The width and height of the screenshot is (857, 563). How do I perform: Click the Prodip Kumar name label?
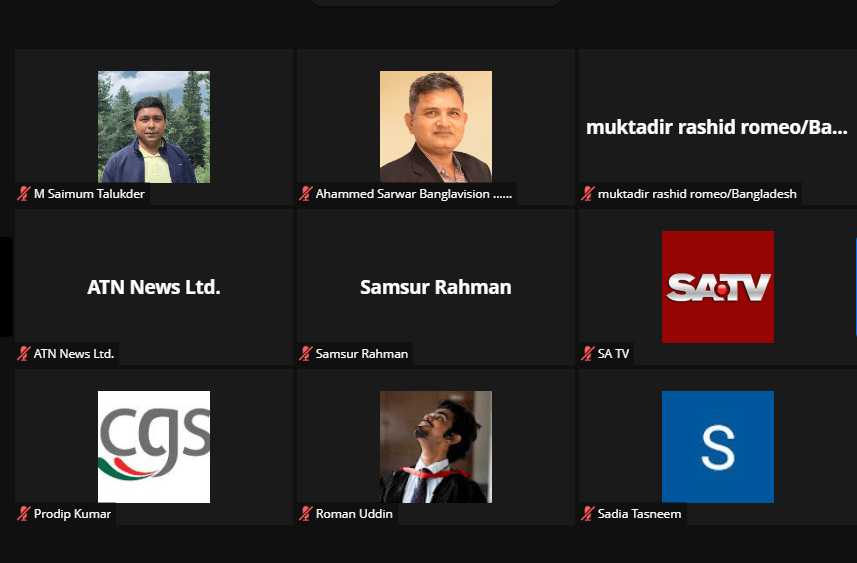pyautogui.click(x=72, y=514)
